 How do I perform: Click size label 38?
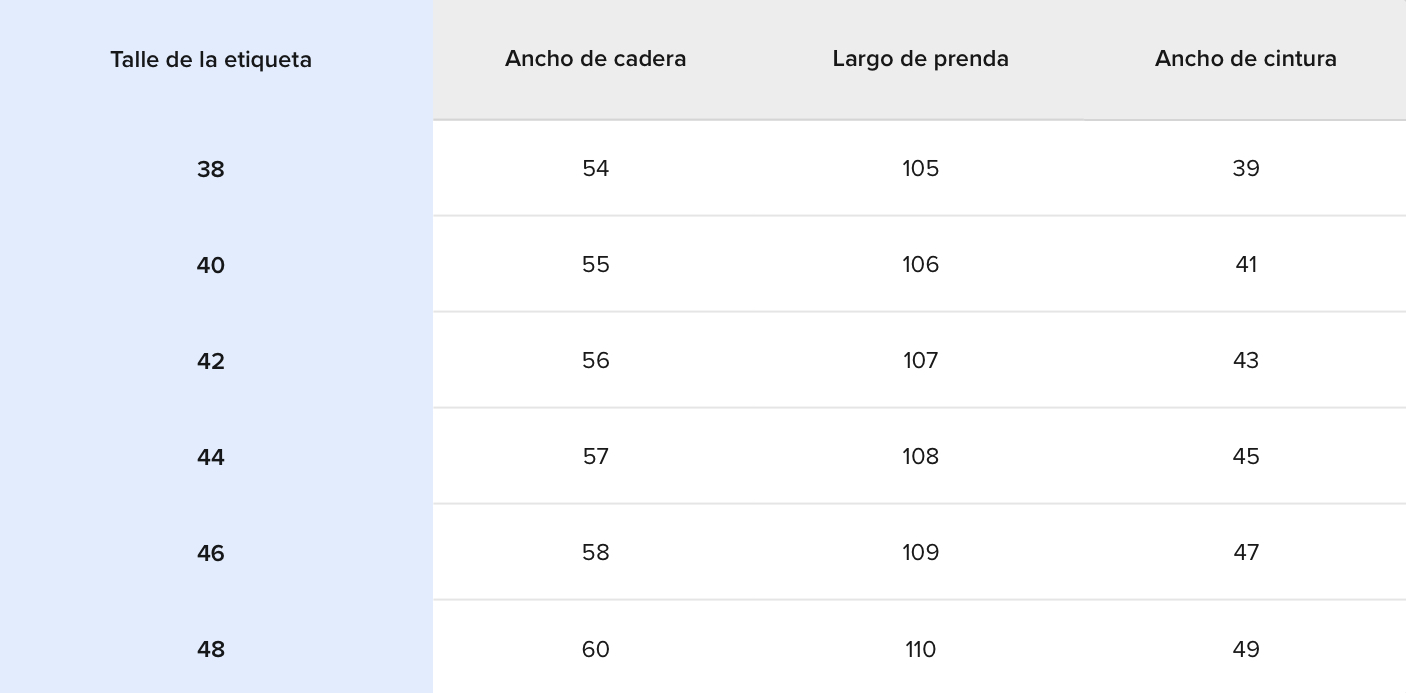point(211,170)
